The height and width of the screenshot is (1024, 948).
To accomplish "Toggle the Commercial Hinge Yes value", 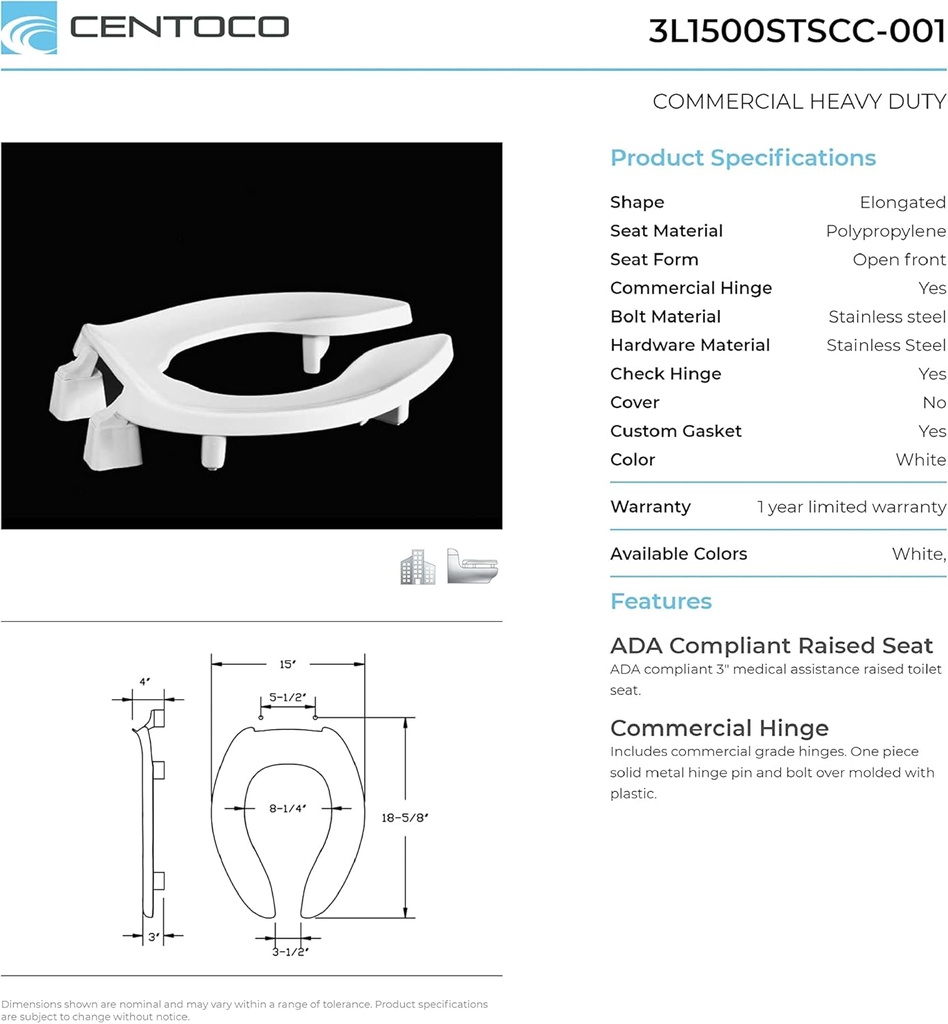I will click(x=932, y=288).
